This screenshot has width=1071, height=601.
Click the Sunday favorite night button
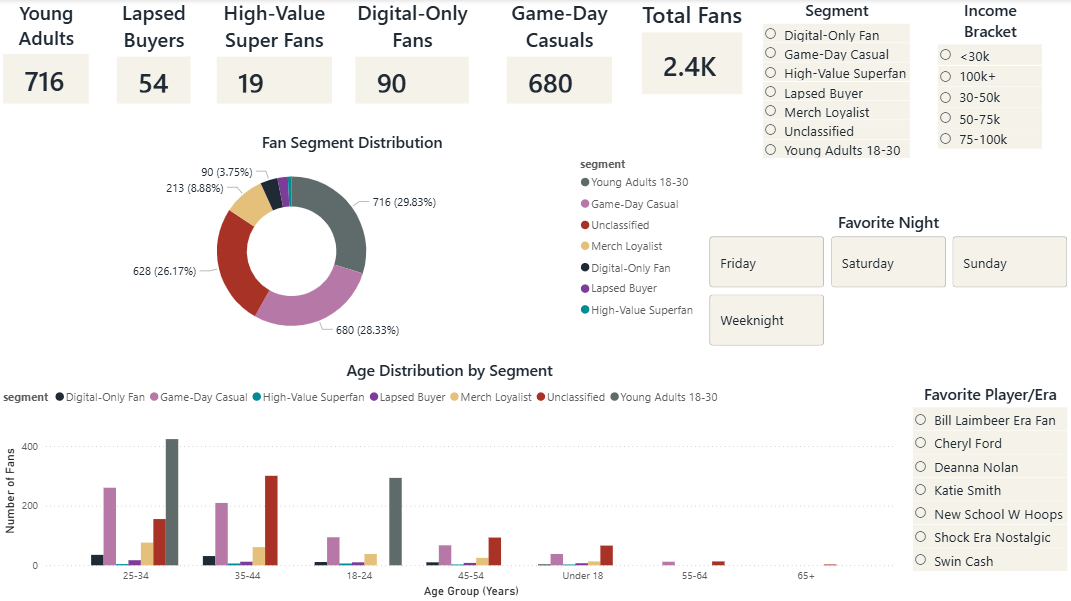[1009, 261]
